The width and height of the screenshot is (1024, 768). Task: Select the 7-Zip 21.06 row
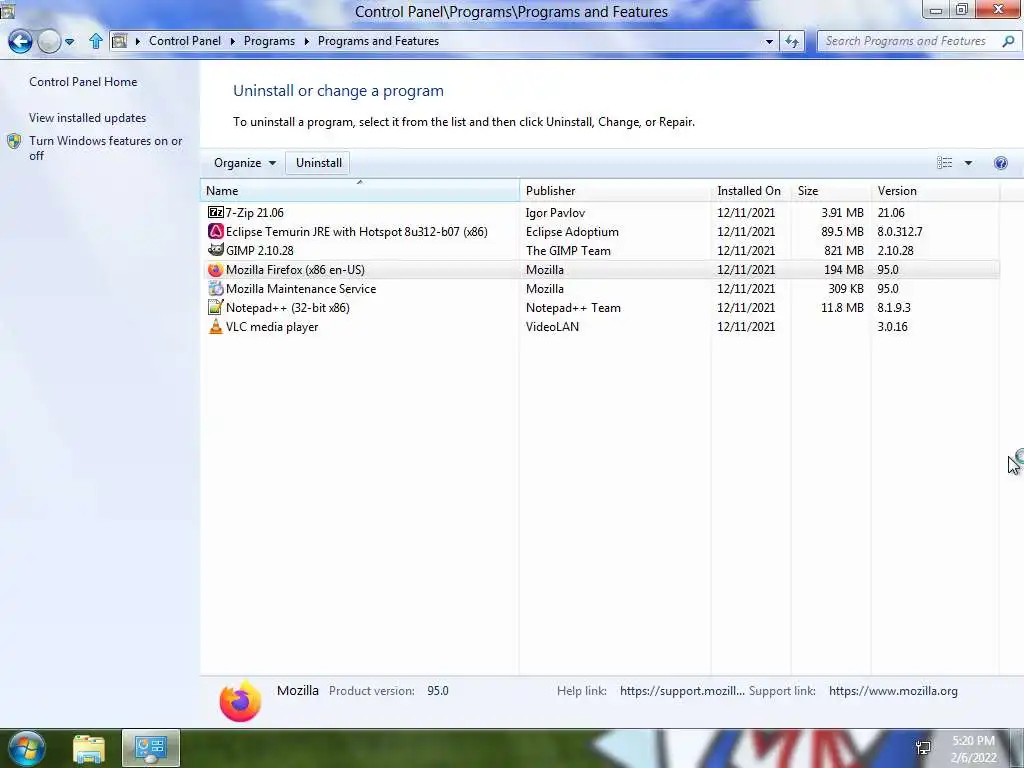click(x=600, y=212)
